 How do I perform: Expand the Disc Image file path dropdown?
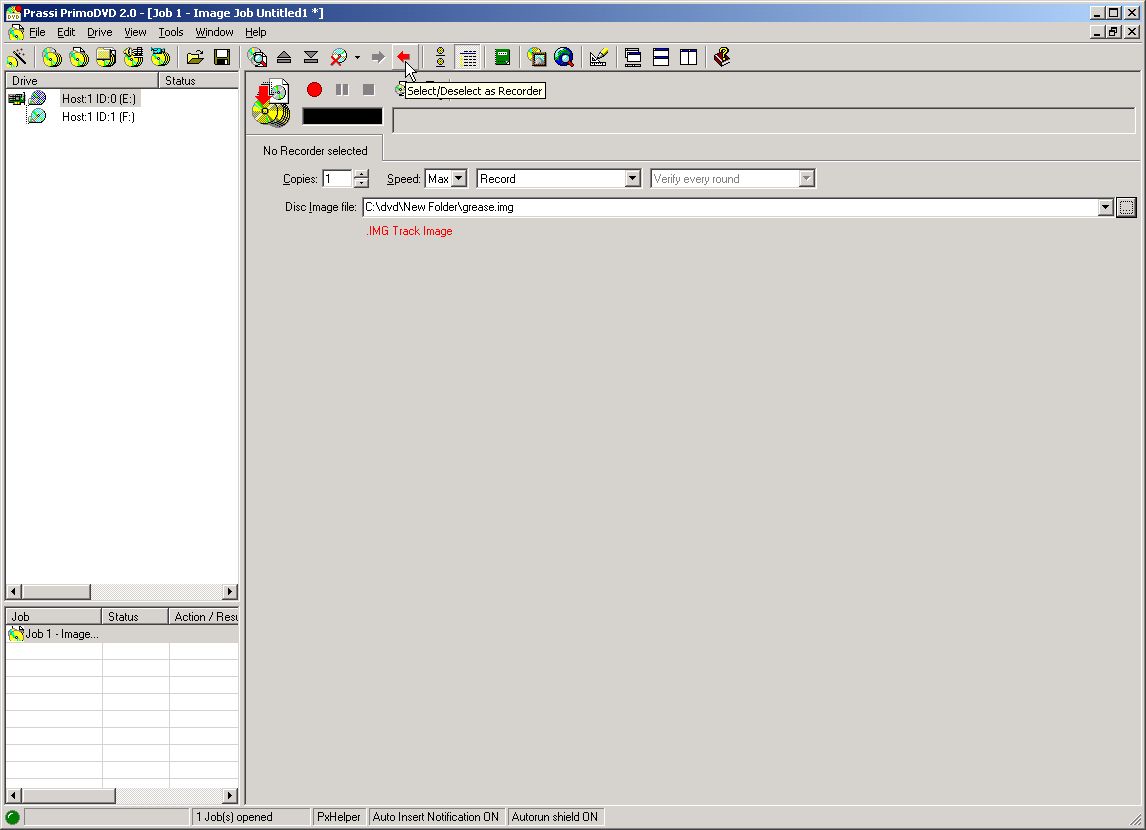click(x=1105, y=208)
